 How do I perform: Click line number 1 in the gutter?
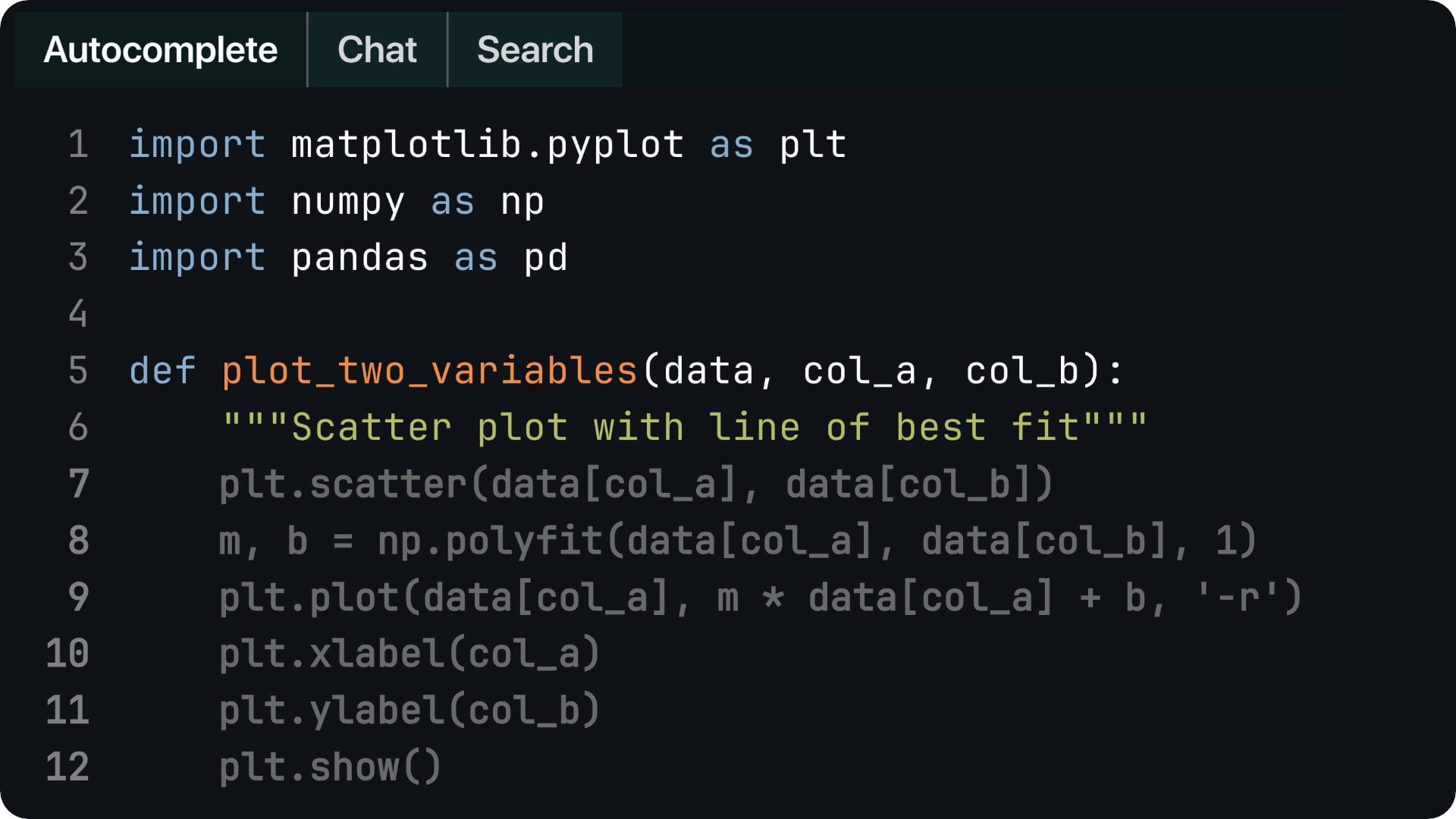78,145
